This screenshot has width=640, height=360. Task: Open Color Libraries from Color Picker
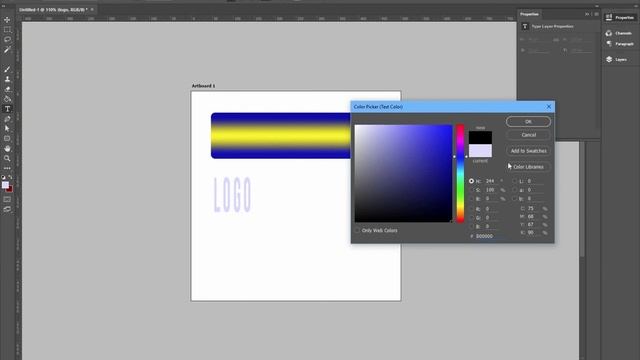[528, 167]
